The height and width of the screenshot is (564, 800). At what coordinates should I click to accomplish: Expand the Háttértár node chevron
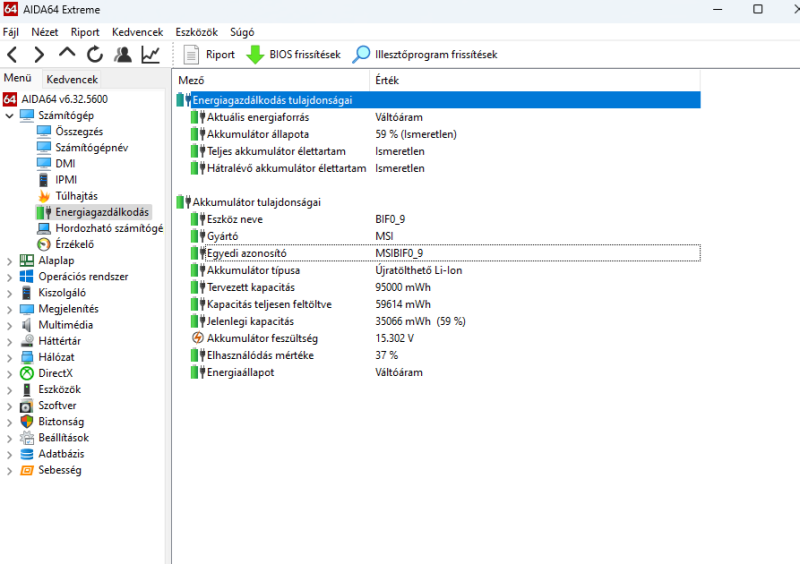[x=9, y=341]
